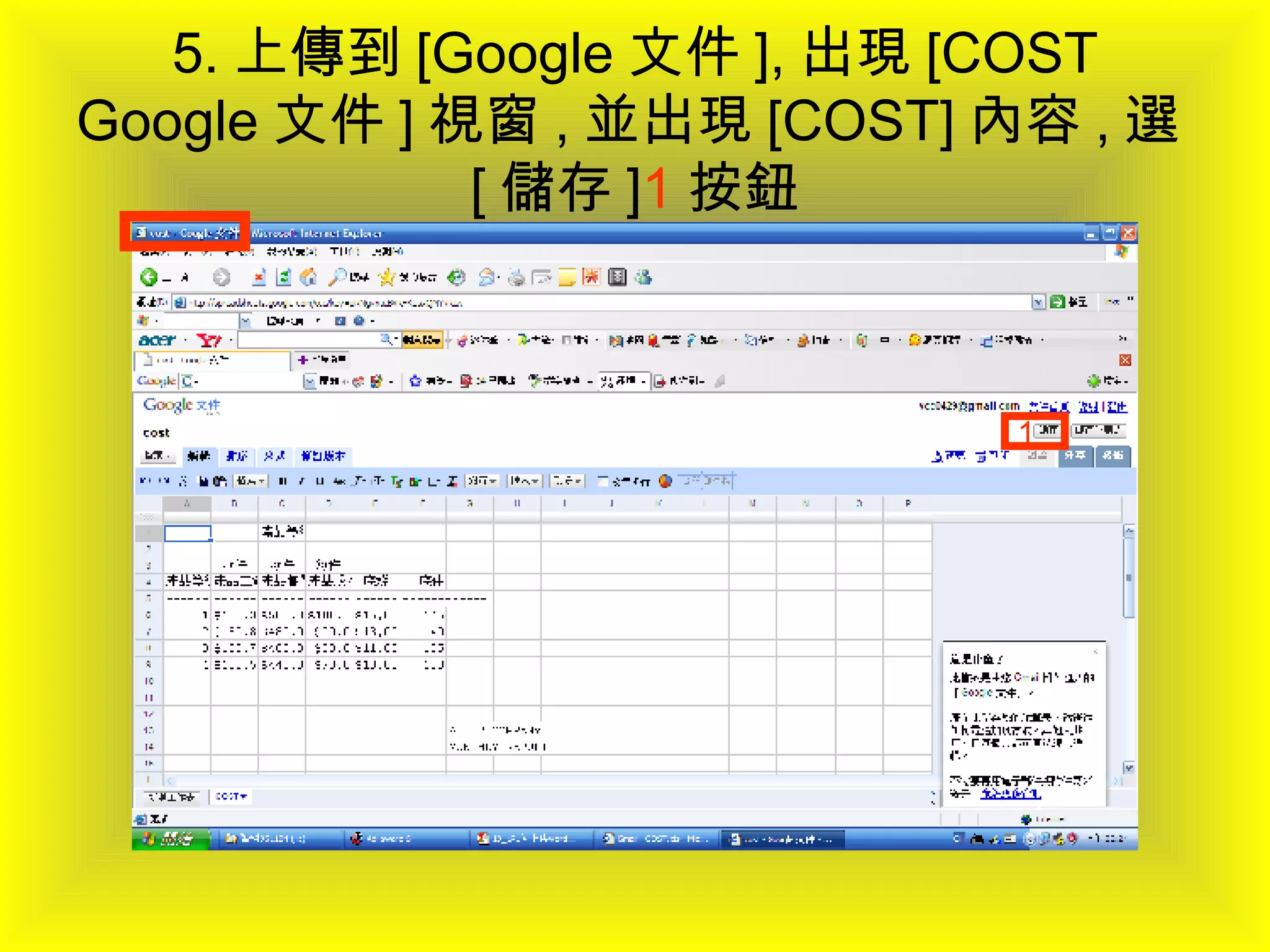The height and width of the screenshot is (952, 1270).
Task: Switch to the Revisions tab in Google spreadsheet
Action: (x=323, y=456)
